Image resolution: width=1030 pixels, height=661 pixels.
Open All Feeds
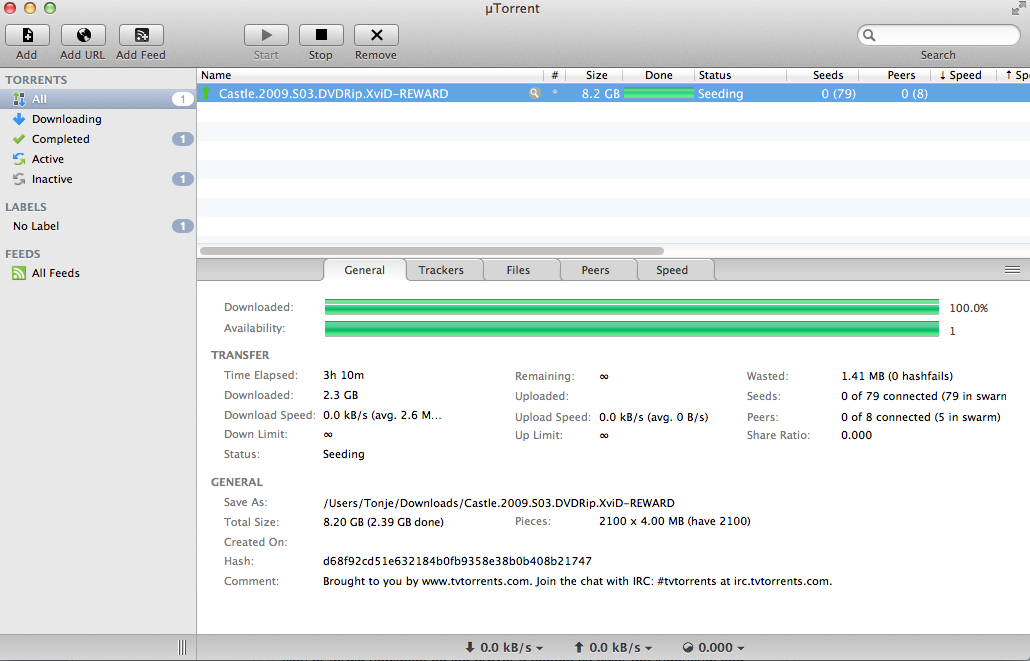(x=98, y=273)
